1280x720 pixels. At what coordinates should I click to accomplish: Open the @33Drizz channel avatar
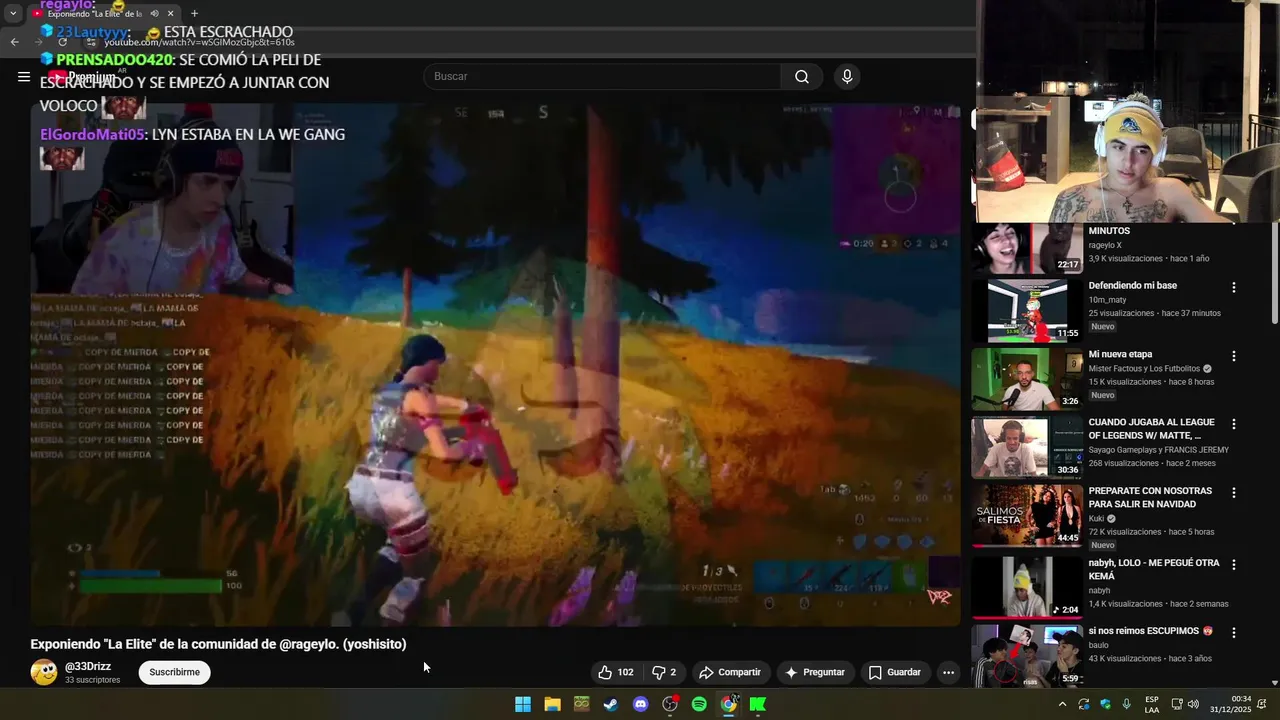[44, 672]
